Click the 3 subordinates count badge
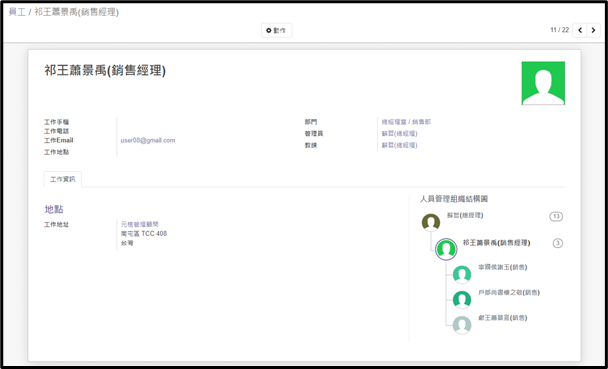The width and height of the screenshot is (608, 369). (x=558, y=243)
